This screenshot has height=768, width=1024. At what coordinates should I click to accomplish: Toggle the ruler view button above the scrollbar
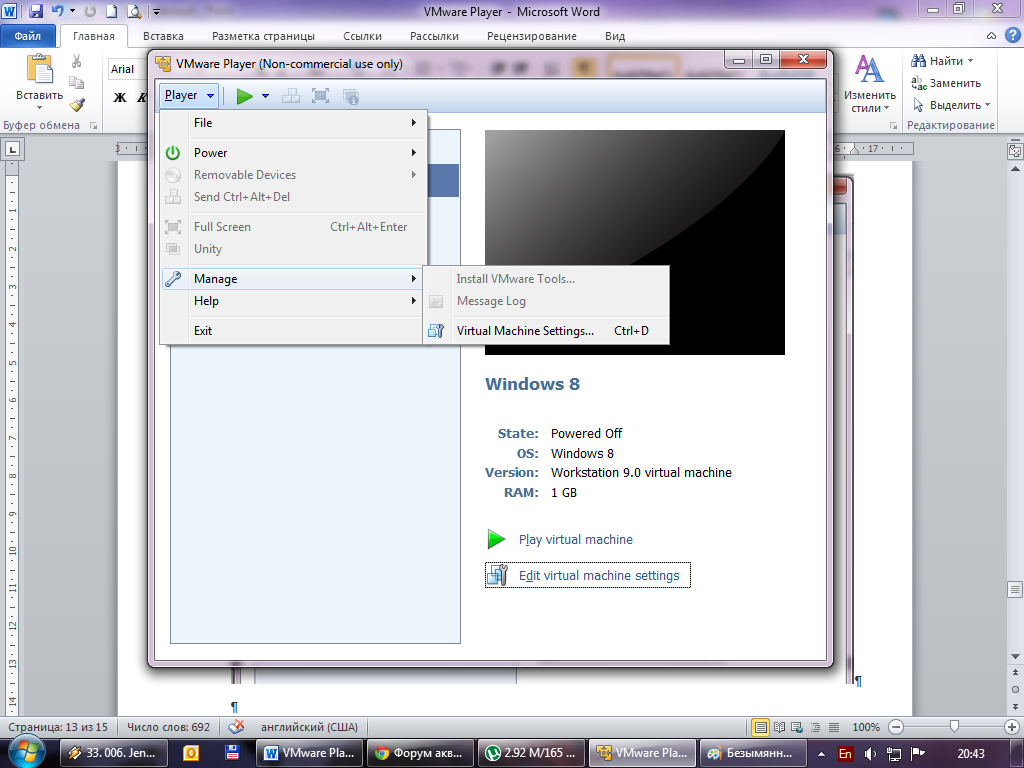click(x=1015, y=152)
